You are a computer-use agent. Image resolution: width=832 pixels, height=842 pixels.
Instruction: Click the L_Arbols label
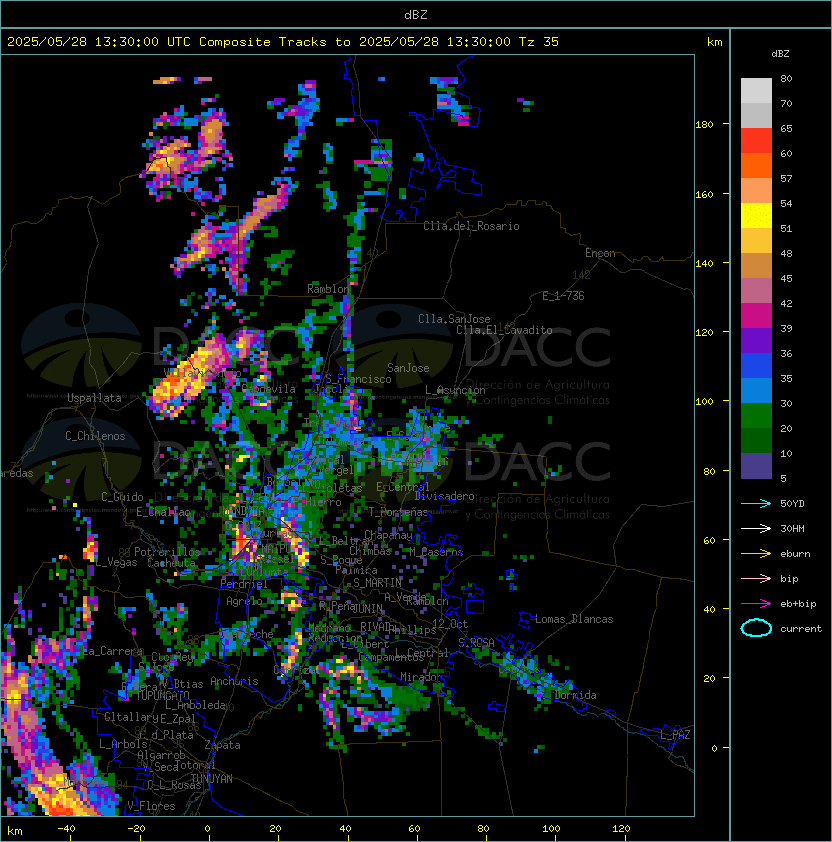(x=123, y=744)
